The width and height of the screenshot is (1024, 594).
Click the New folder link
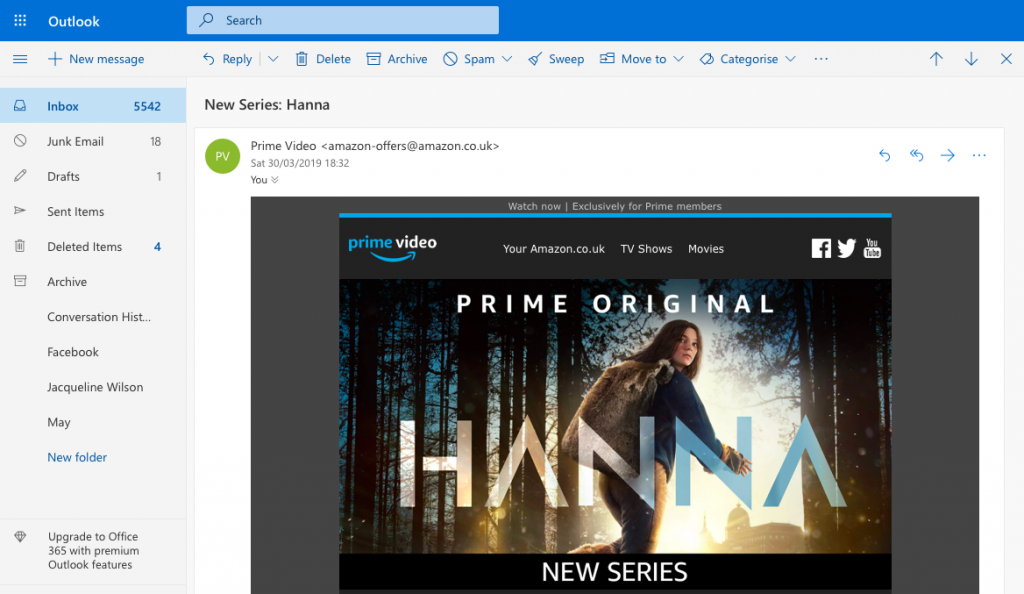pos(77,458)
